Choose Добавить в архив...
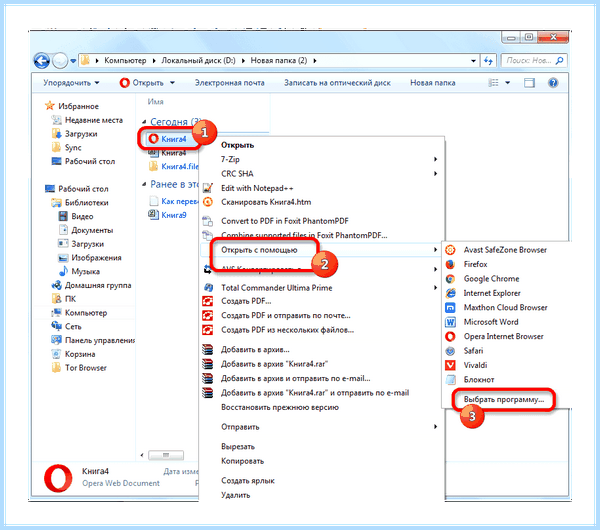This screenshot has width=600, height=530. click(255, 350)
